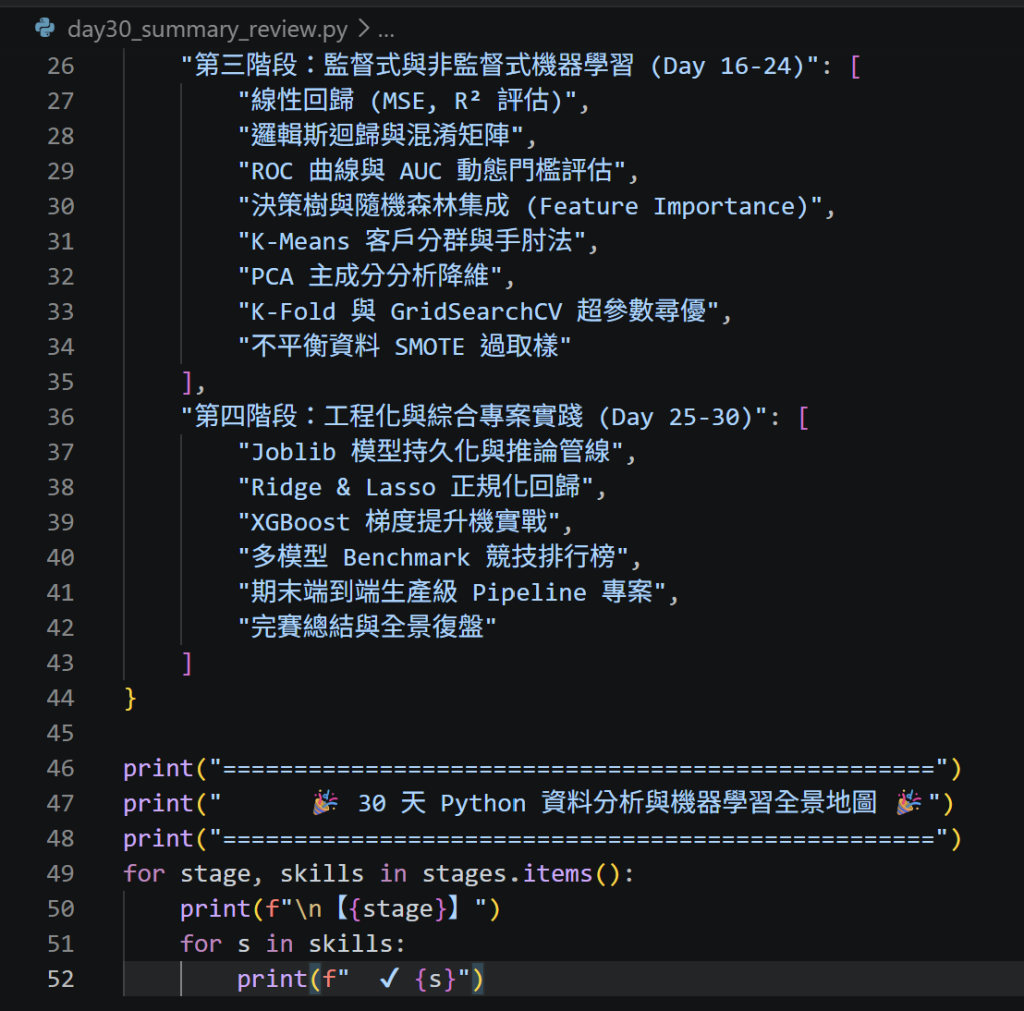Click the "skills" variable on line 51

coord(350,944)
